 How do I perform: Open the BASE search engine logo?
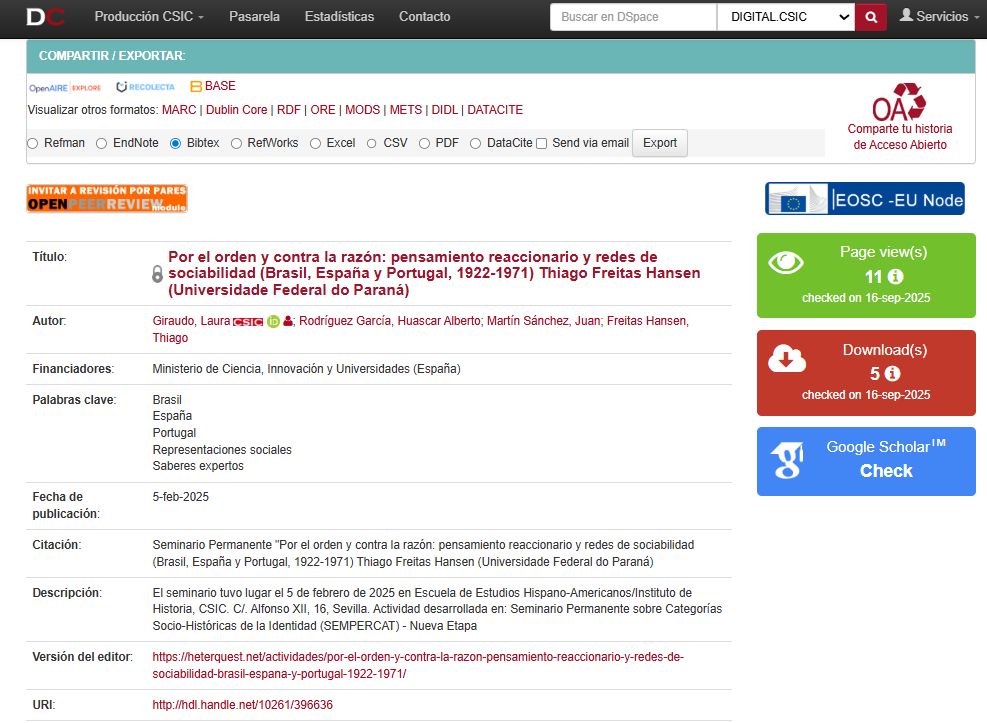point(213,86)
